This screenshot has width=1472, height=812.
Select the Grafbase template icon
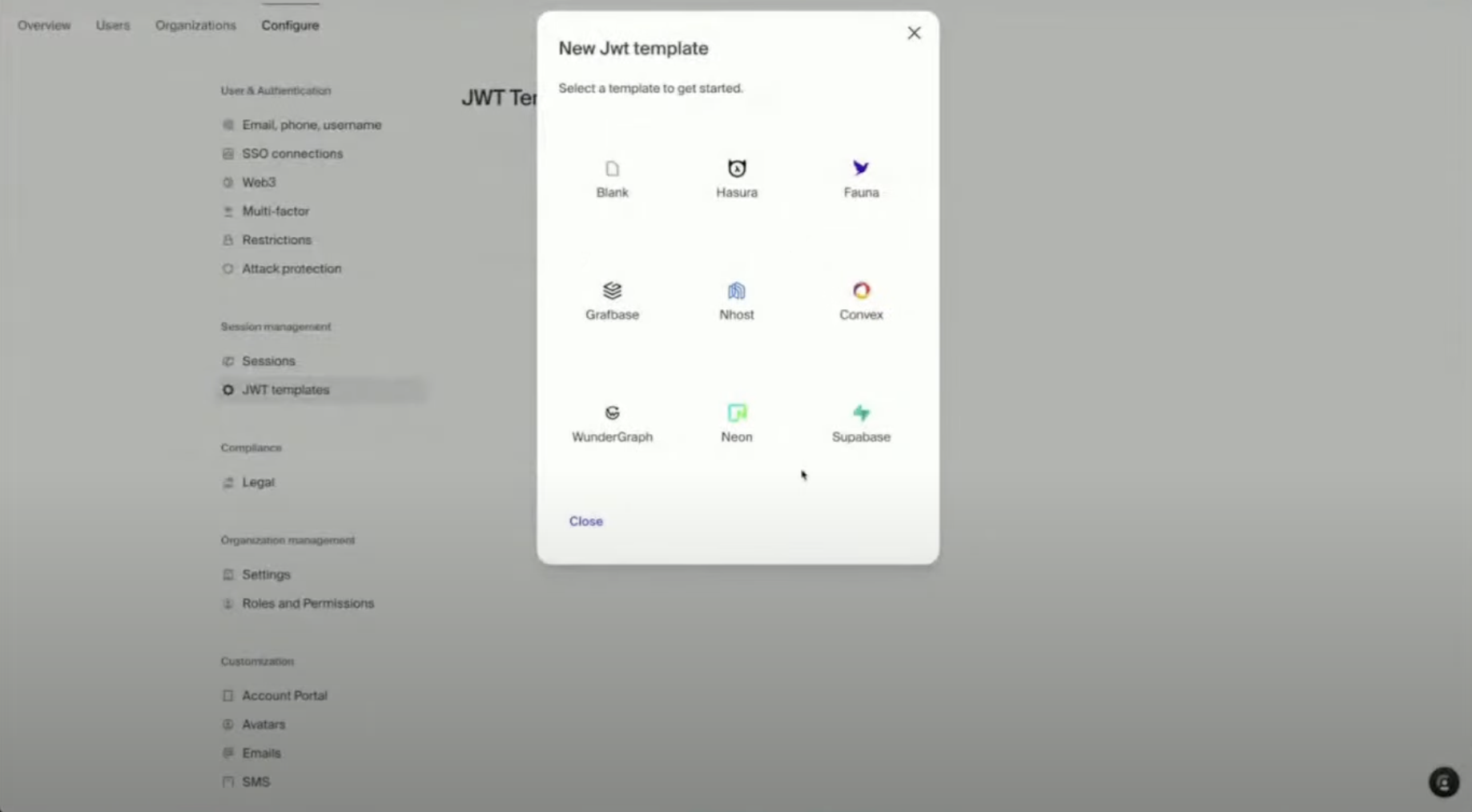coord(612,291)
